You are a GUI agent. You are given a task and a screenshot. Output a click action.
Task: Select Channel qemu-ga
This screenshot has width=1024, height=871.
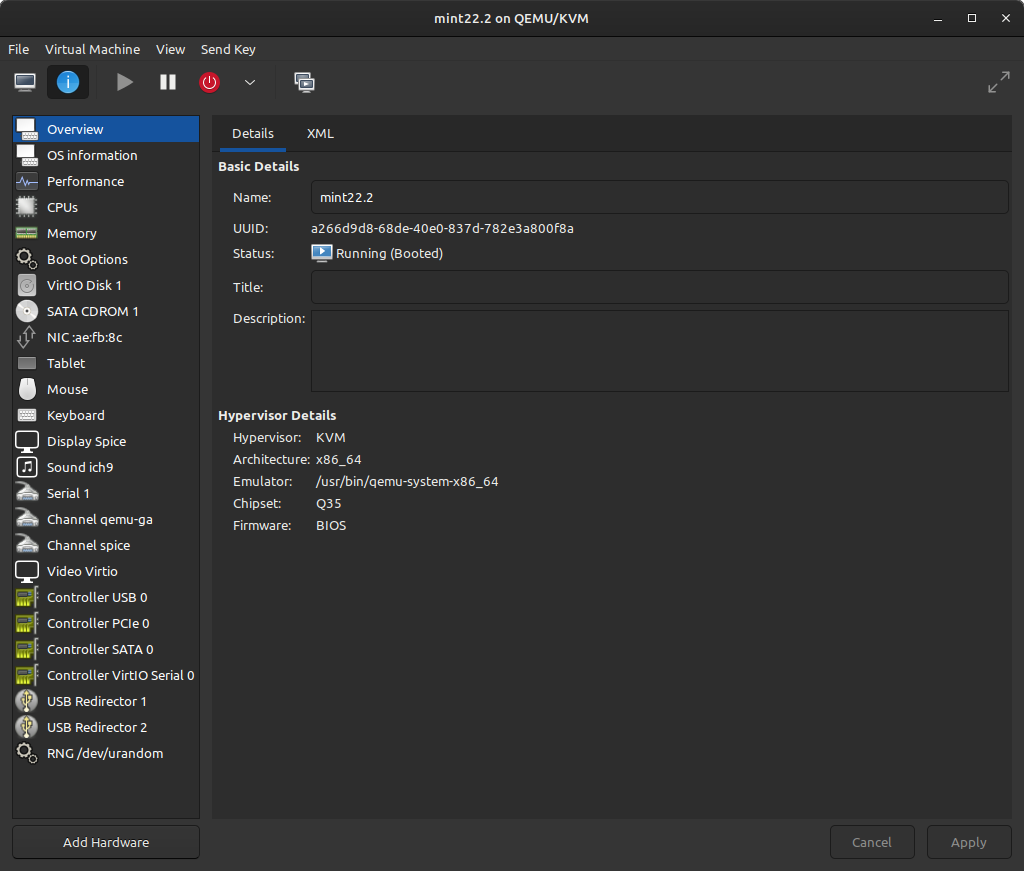coord(106,519)
